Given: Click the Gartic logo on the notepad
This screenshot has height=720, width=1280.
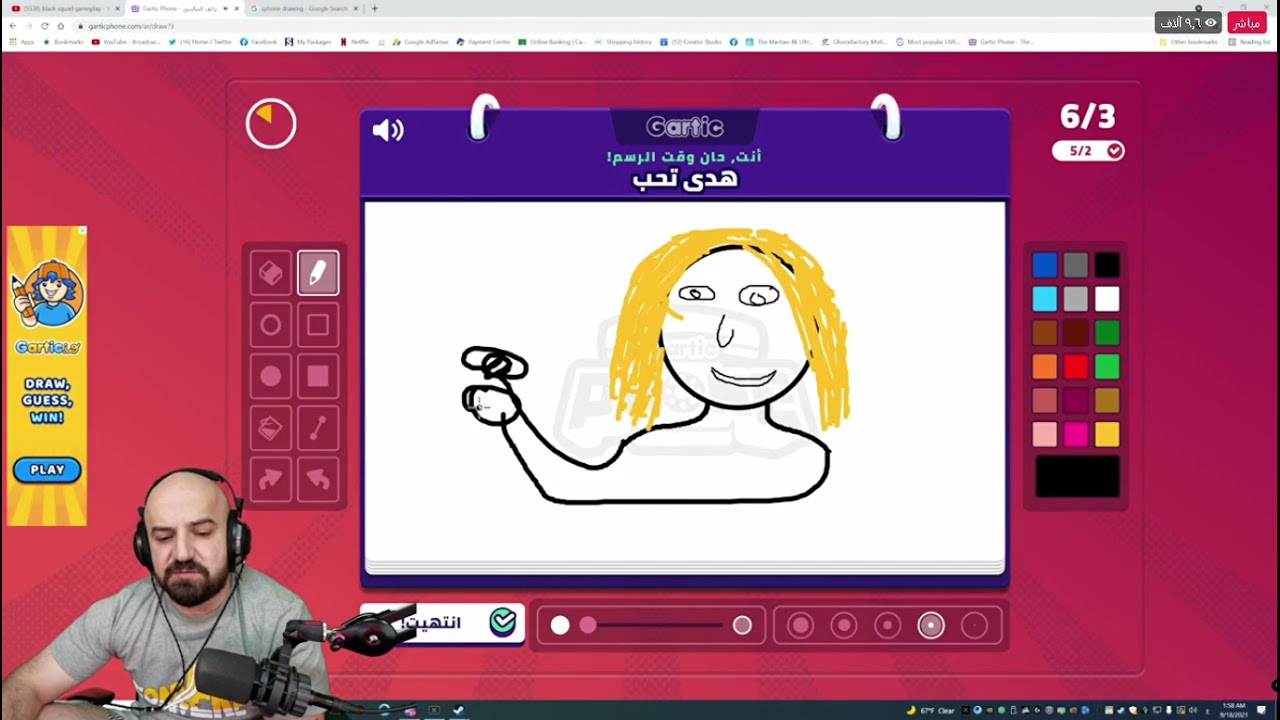Looking at the screenshot, I should [685, 127].
